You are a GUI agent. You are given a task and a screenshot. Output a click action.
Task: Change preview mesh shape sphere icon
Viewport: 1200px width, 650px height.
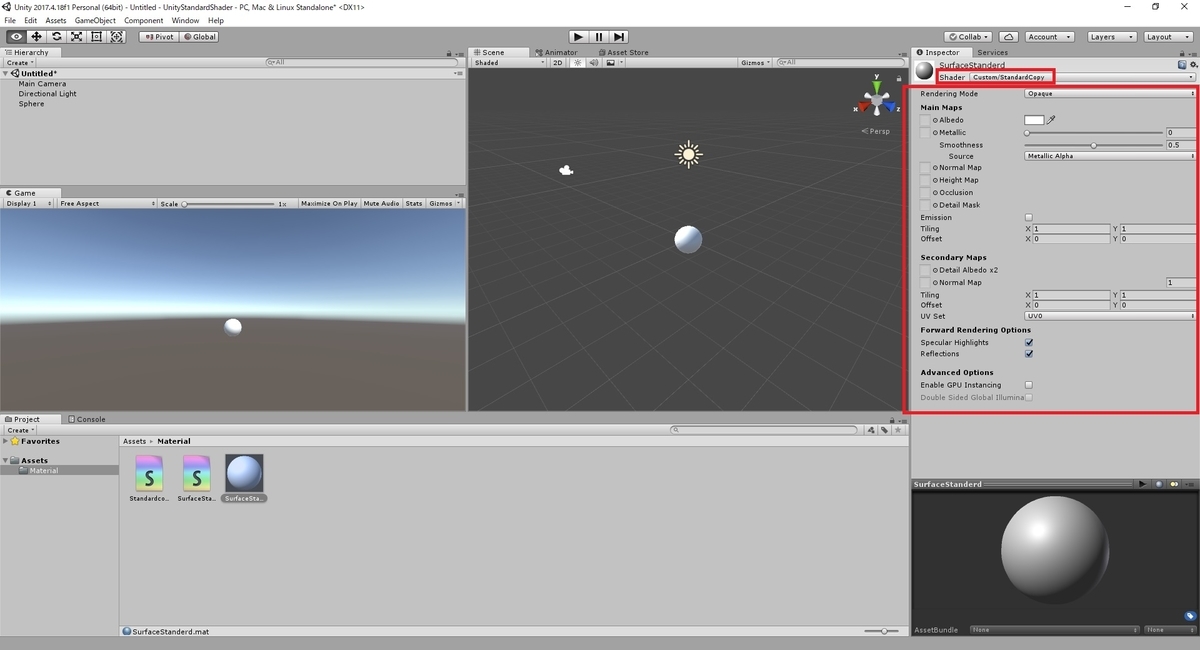coord(1159,484)
